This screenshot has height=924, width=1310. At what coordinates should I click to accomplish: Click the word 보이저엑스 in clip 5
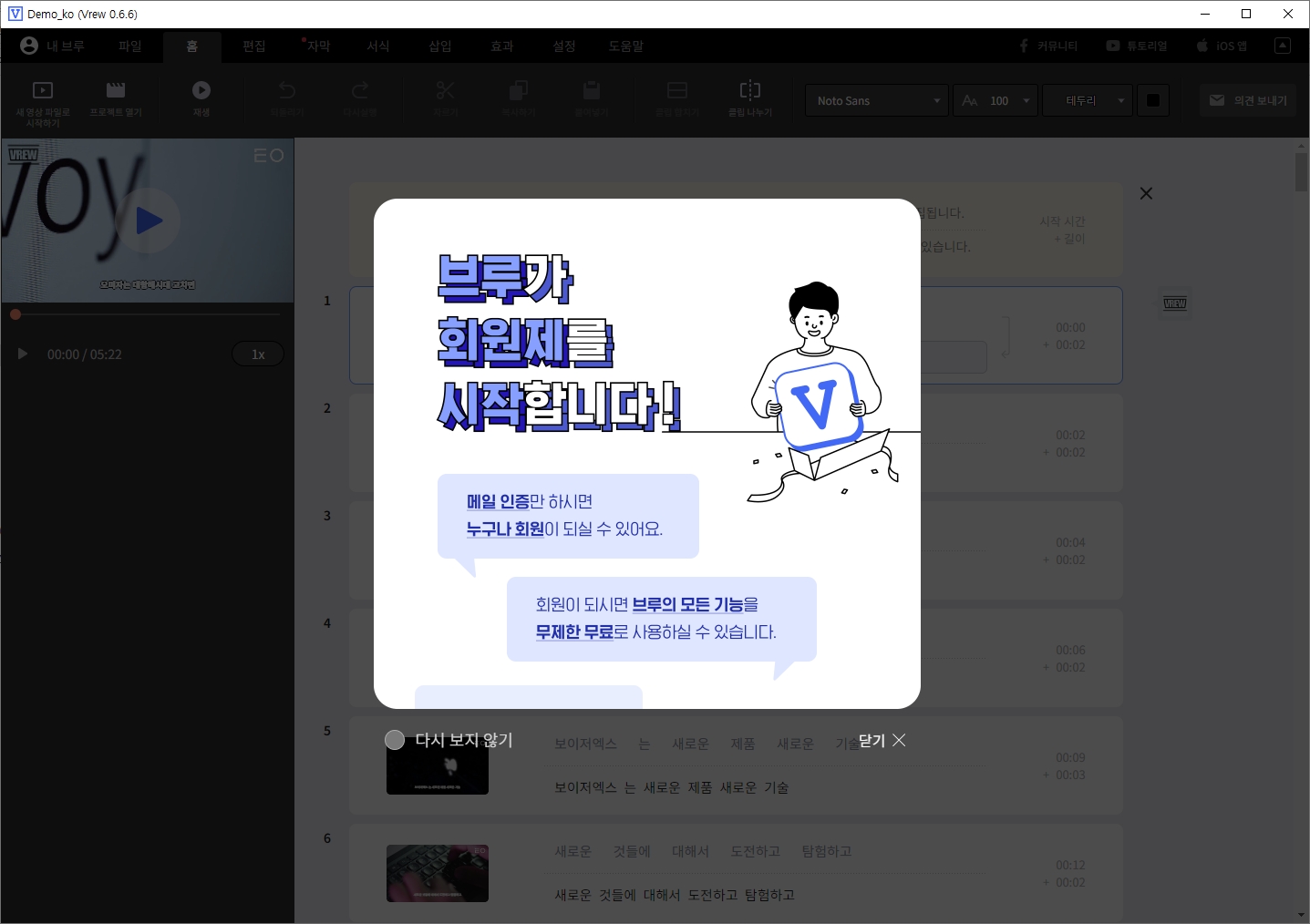585,744
